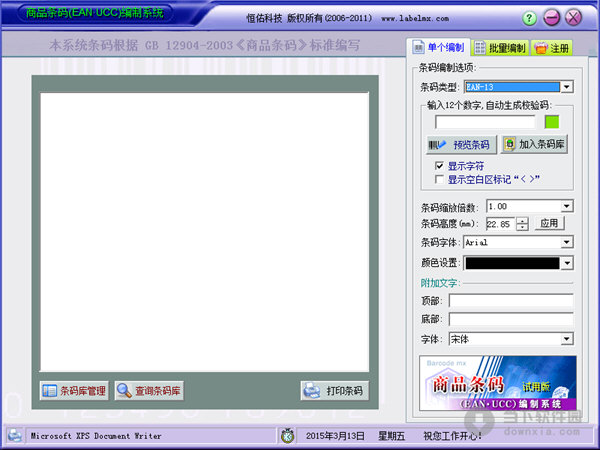
Task: Expand the 字体 宋体 dropdown
Action: pos(567,339)
